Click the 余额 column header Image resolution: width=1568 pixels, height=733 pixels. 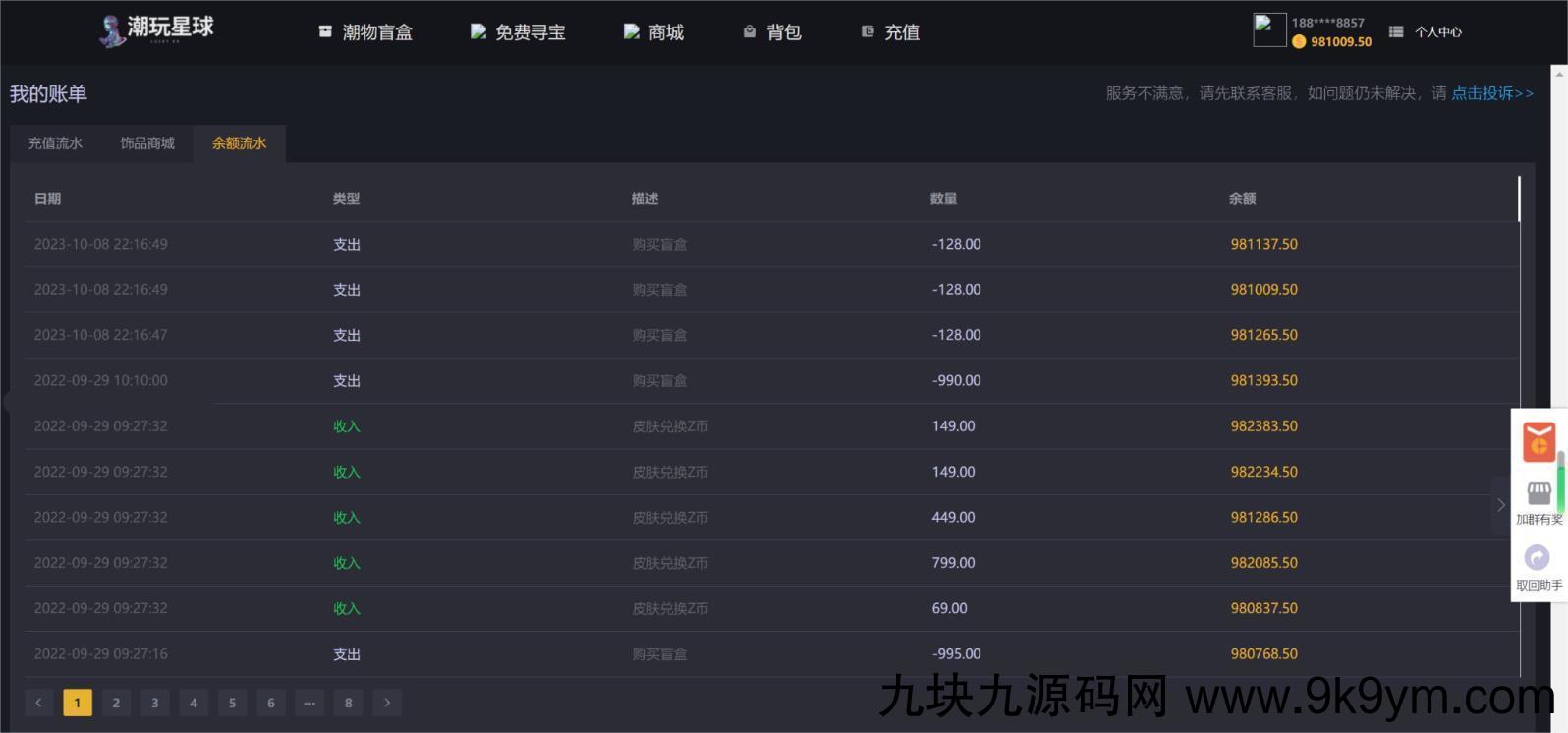pos(1243,198)
